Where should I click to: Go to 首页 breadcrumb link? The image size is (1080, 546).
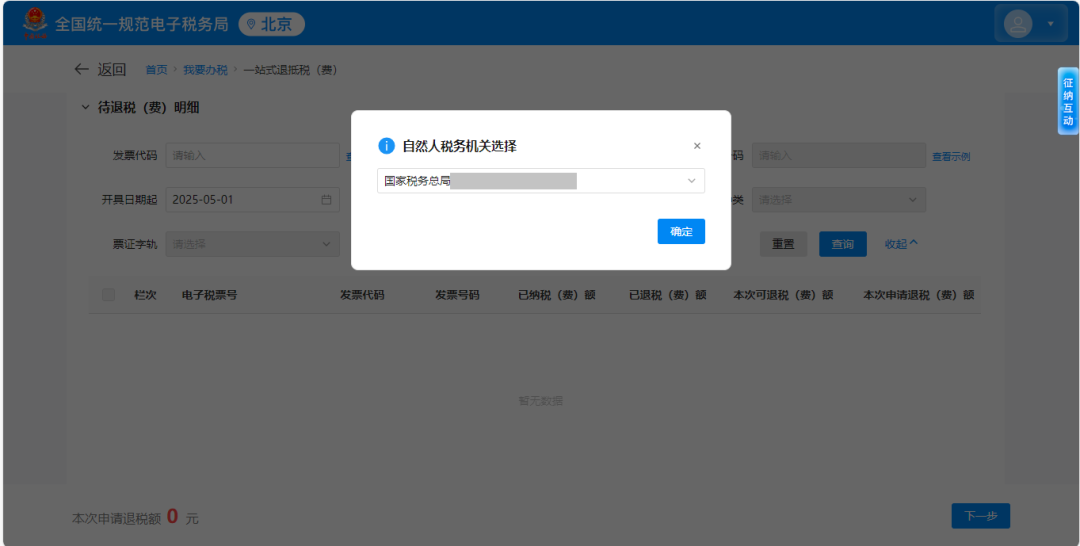click(156, 70)
